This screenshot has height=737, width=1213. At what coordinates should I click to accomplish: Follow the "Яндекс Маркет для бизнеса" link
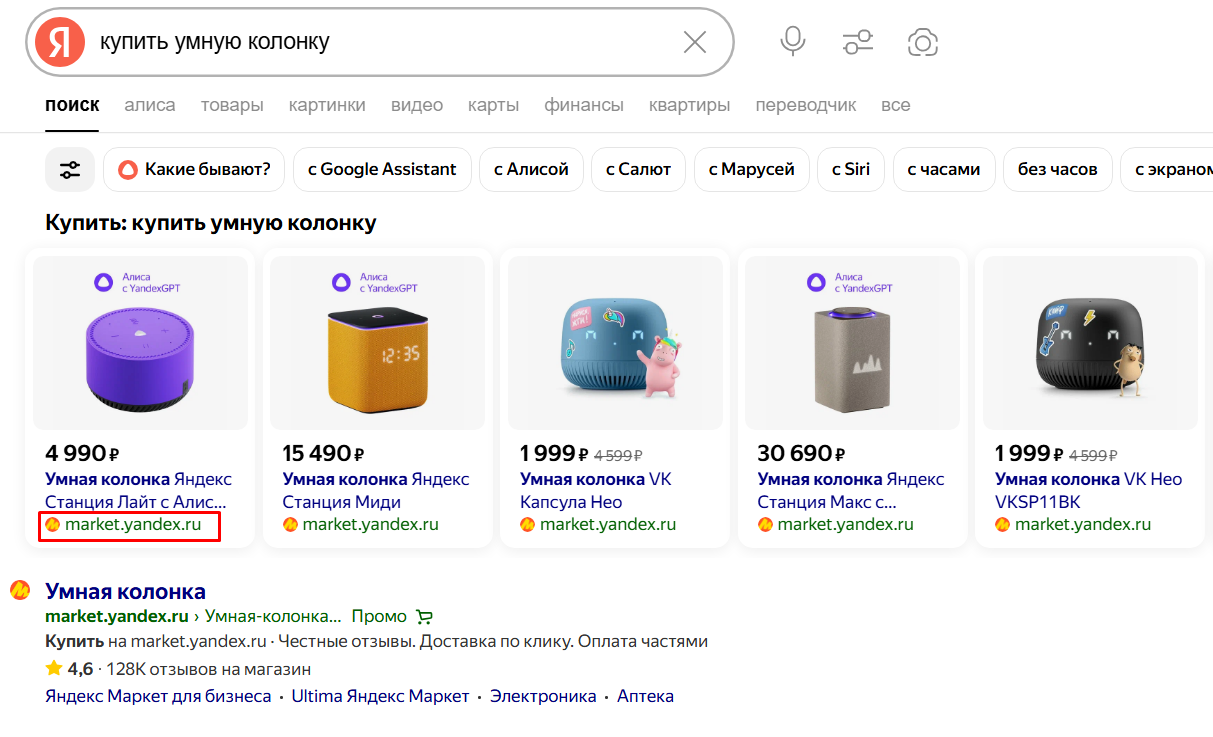[158, 696]
